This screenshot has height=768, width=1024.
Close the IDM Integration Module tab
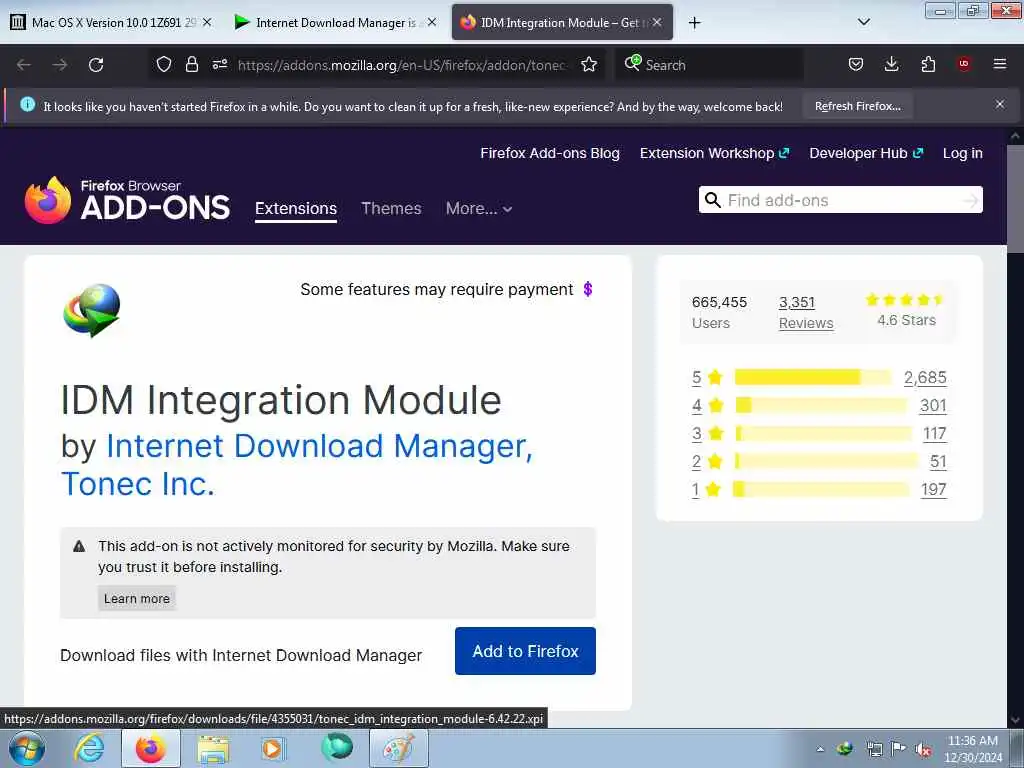click(x=657, y=22)
